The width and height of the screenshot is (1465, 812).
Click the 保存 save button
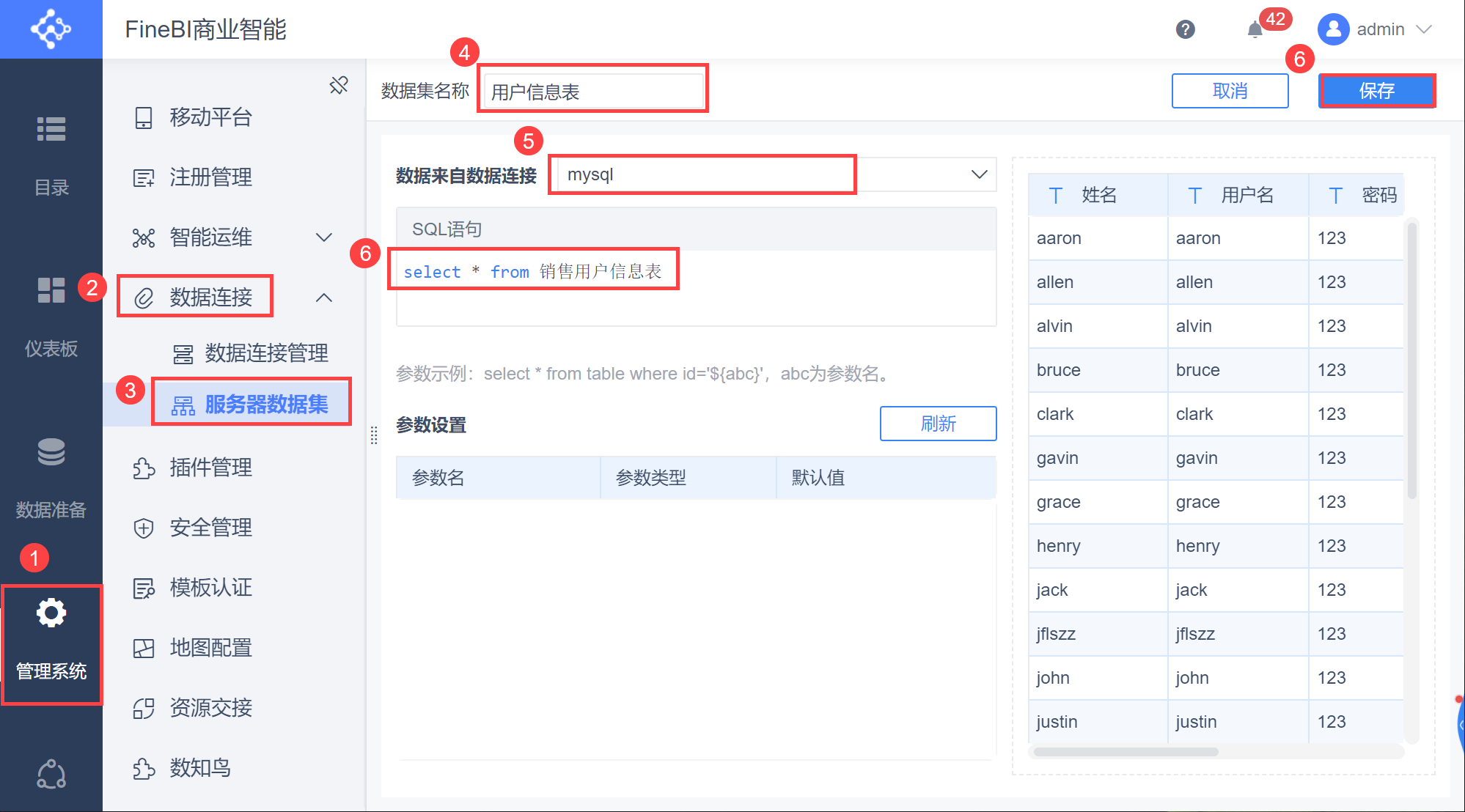(1376, 91)
